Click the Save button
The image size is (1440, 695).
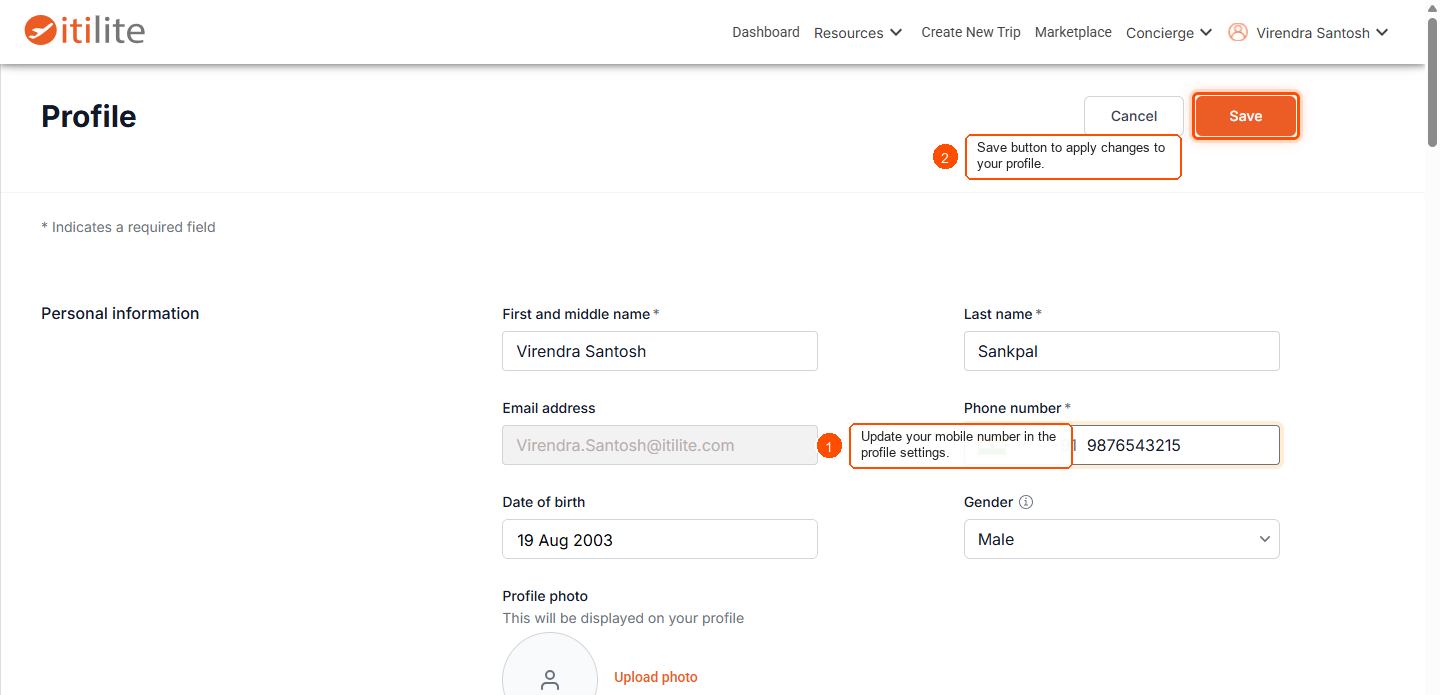point(1246,116)
